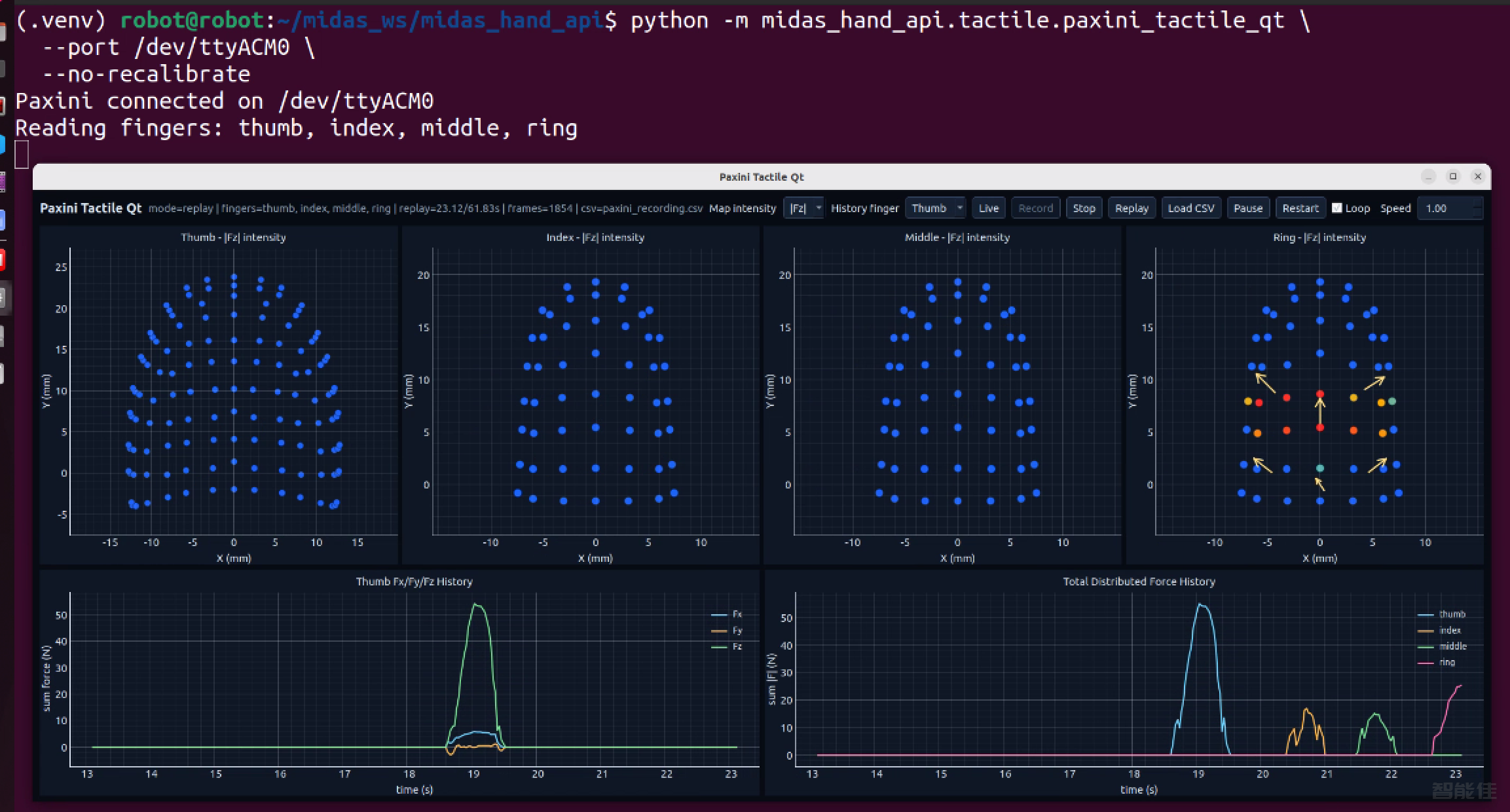Toggle the index legend entry in Total Force
The image size is (1510, 812).
(1440, 631)
